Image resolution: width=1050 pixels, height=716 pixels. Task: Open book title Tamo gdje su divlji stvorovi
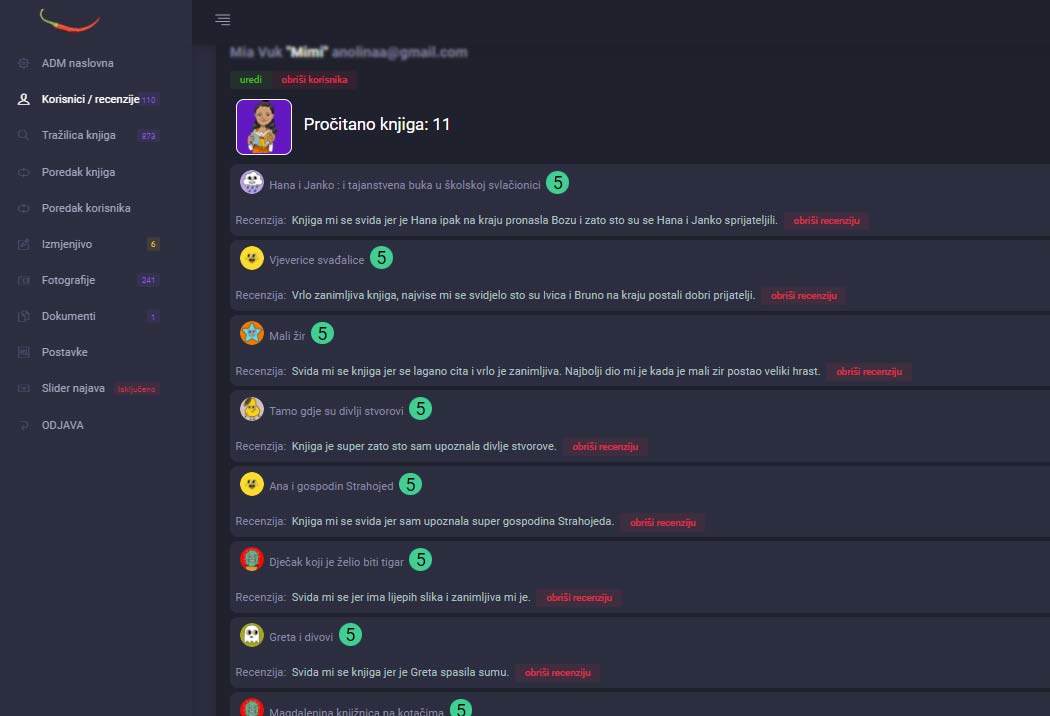click(336, 411)
